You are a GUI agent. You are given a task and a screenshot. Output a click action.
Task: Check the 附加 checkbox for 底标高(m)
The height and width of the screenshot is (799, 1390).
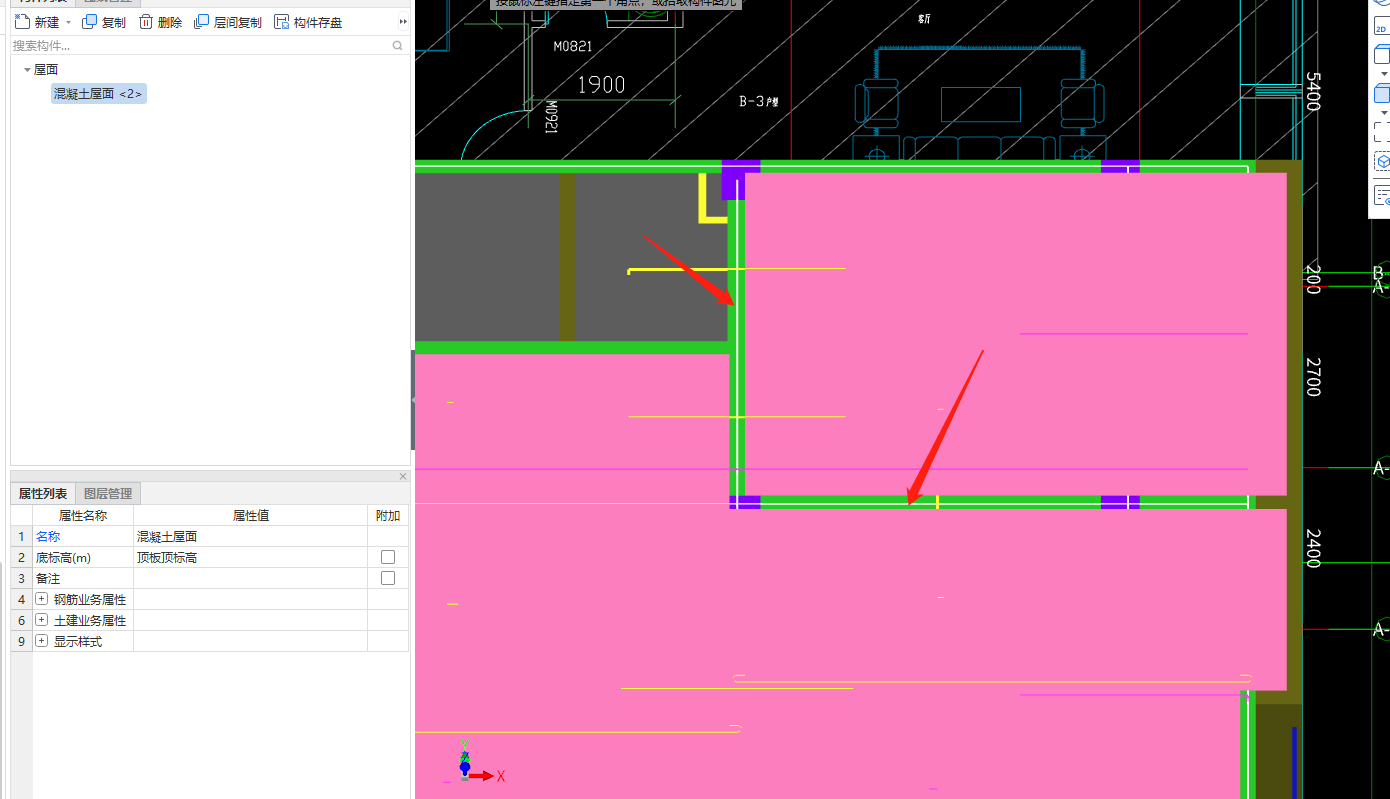click(388, 557)
